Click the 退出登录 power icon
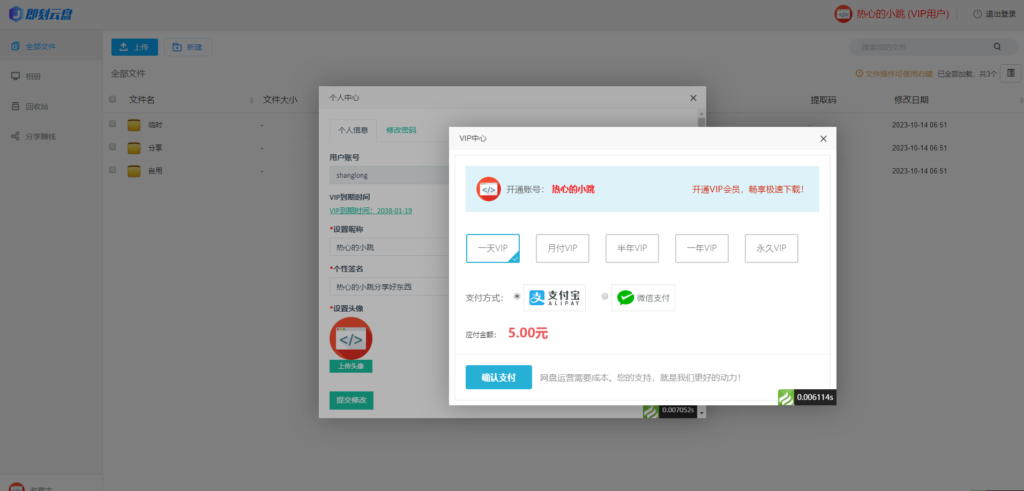Screen dimensions: 1024x491 click(x=977, y=14)
